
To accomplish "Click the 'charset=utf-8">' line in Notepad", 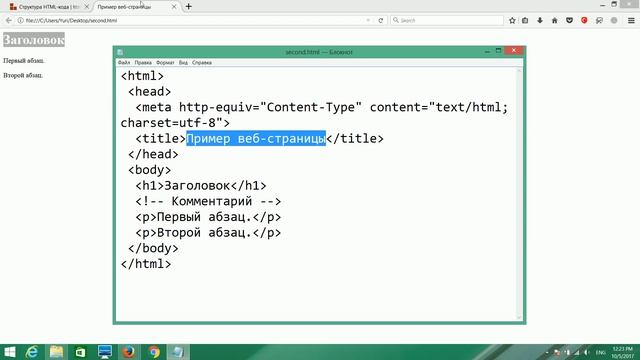I will point(175,123).
